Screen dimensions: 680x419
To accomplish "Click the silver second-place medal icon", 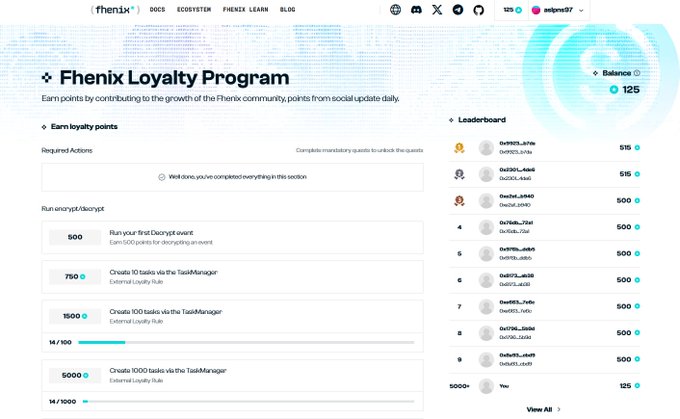I will click(x=459, y=174).
